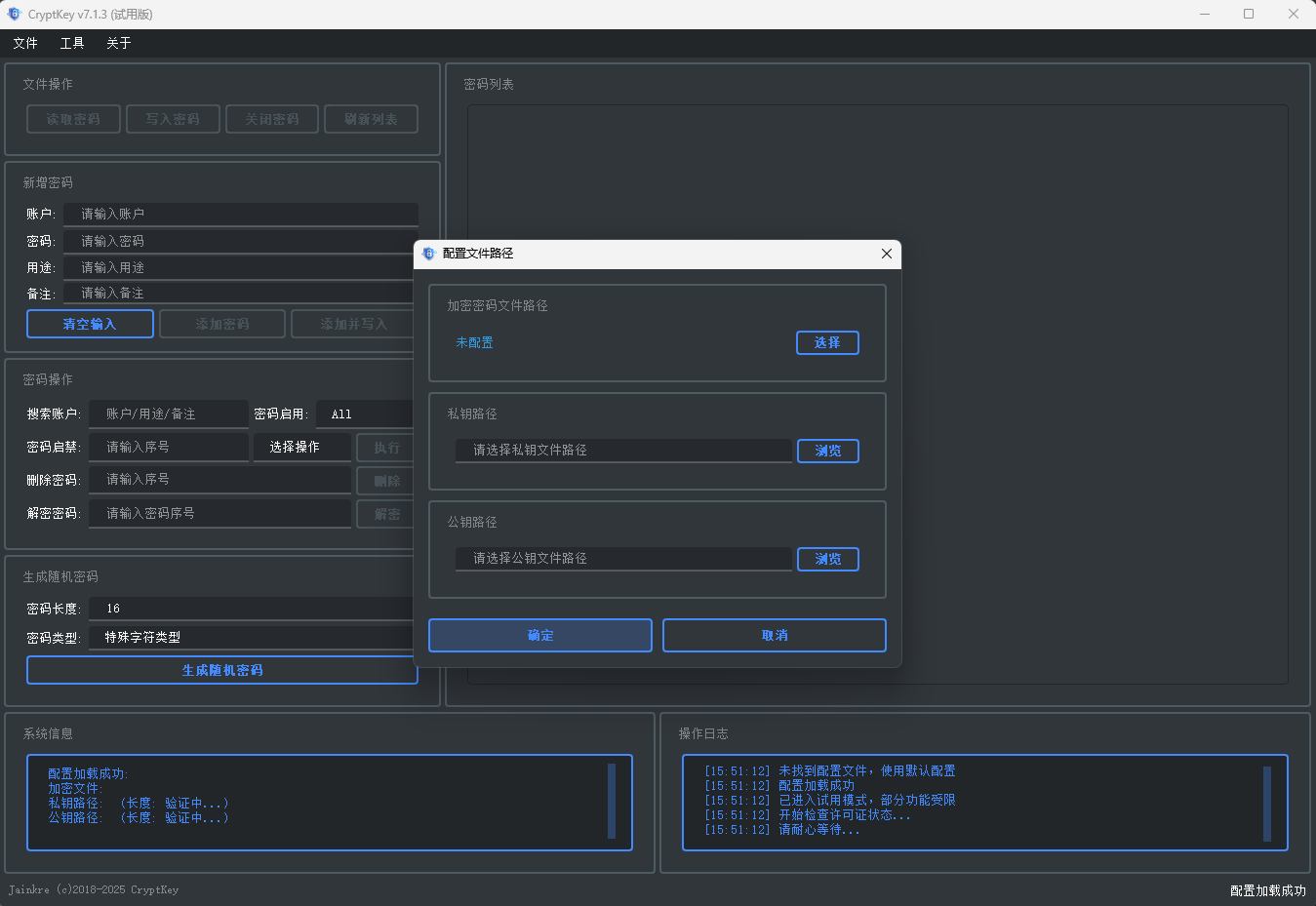
Task: Click the 清空输入 button
Action: pos(90,324)
